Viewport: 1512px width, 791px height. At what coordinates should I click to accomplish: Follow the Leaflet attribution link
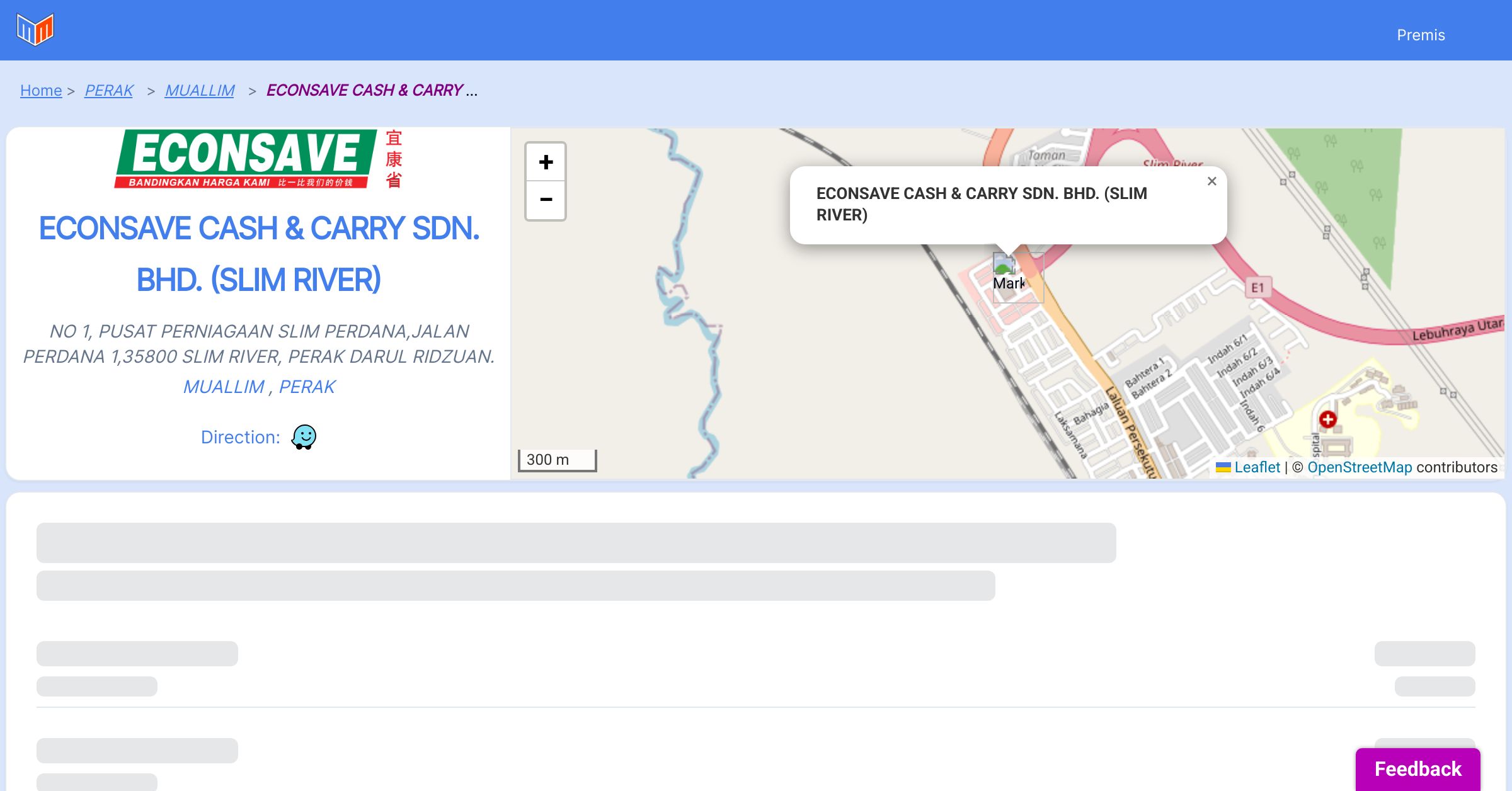tap(1257, 467)
